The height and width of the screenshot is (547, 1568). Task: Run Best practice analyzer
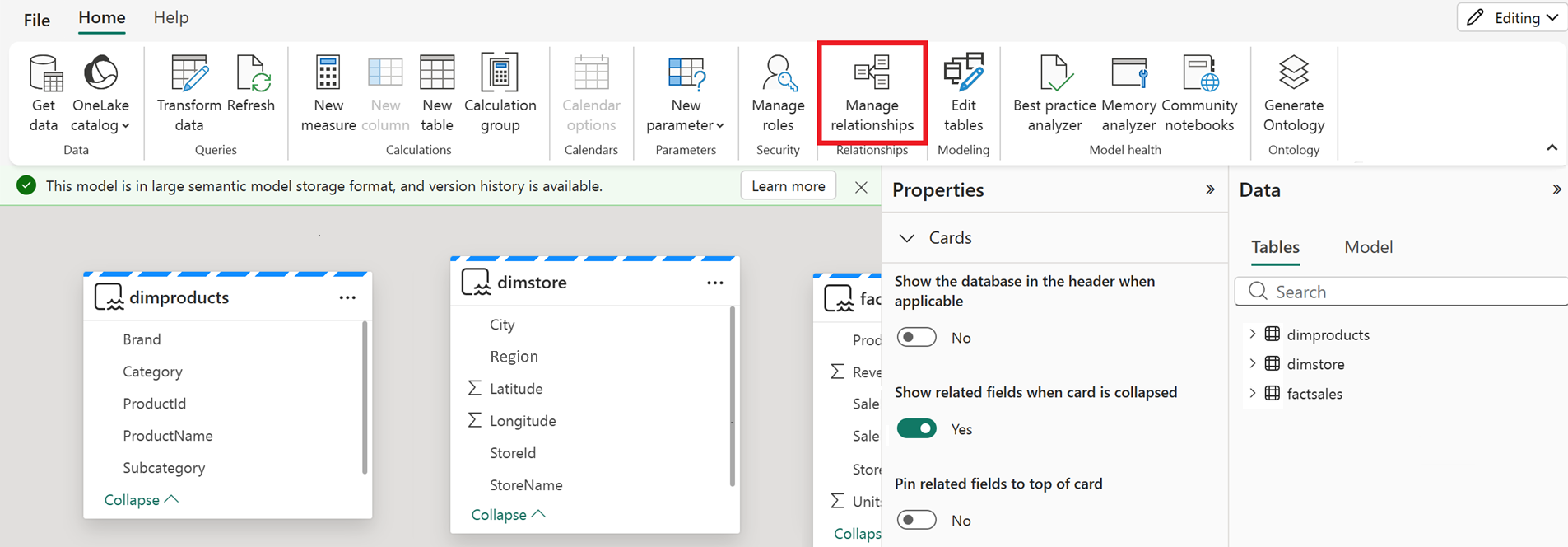(1054, 93)
